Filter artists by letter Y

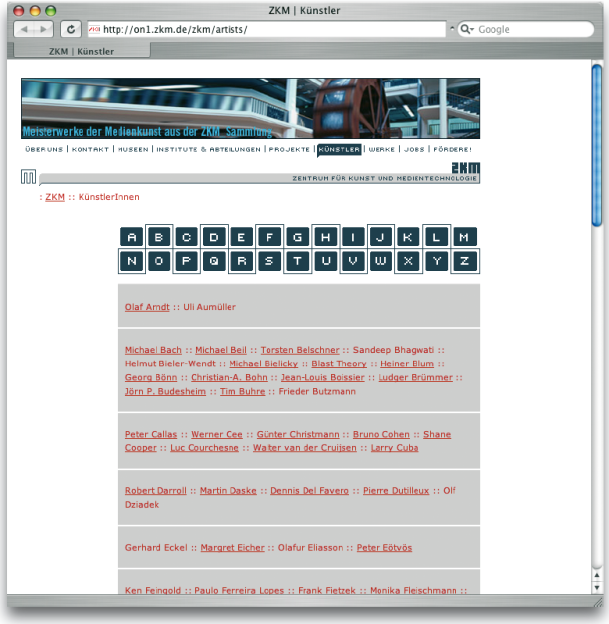pos(436,261)
